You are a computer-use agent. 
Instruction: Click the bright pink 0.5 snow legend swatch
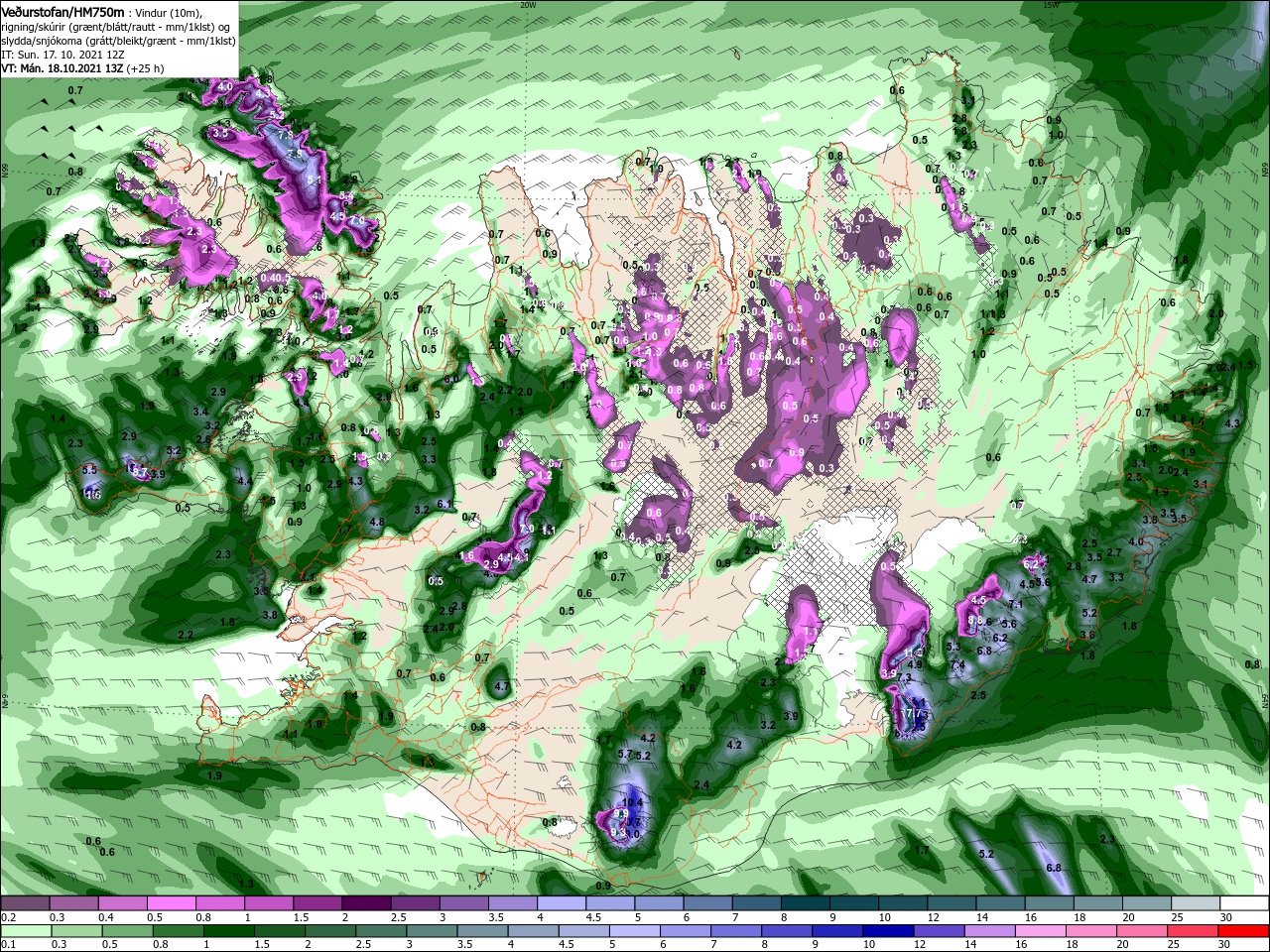172,903
